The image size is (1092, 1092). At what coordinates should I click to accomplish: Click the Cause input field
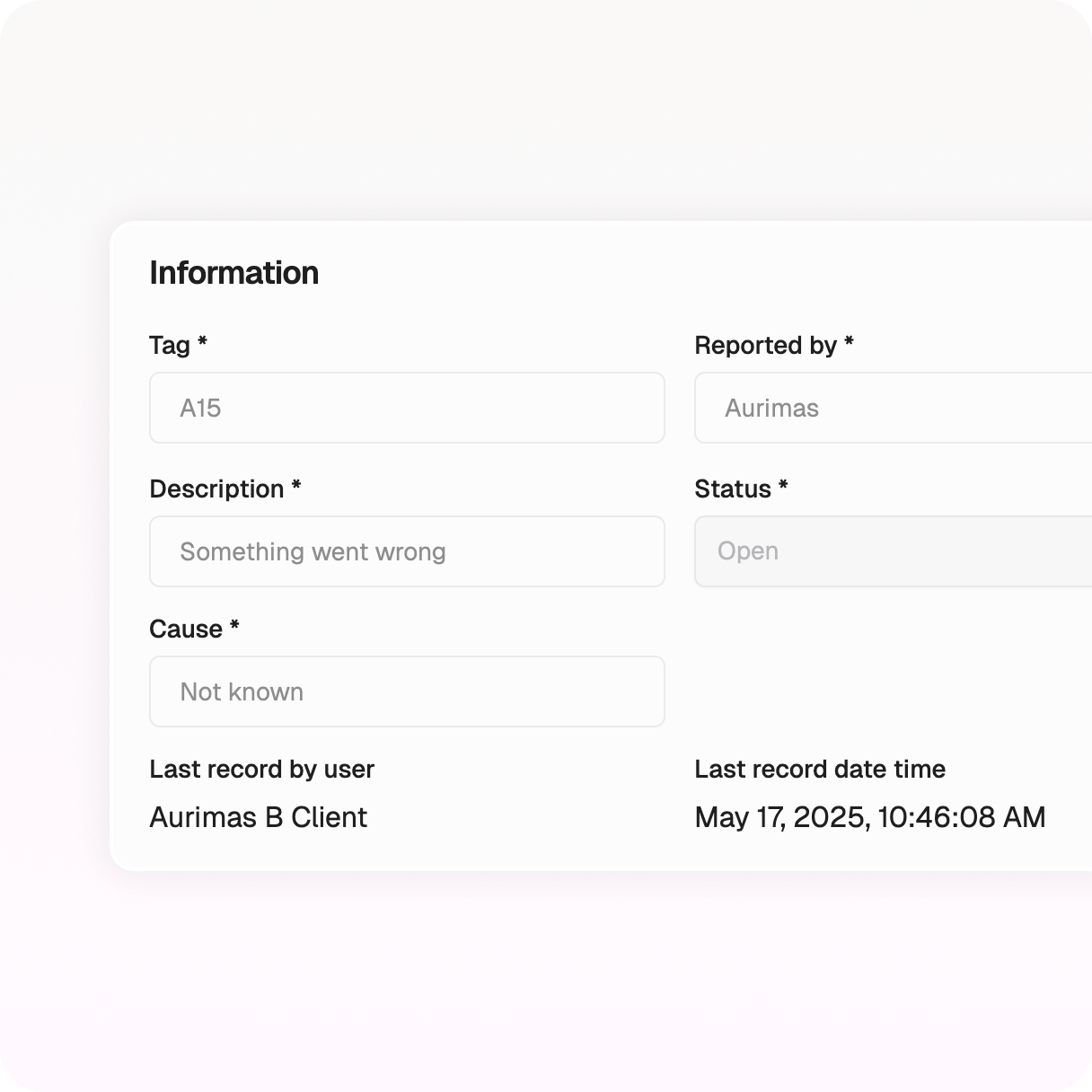click(407, 691)
